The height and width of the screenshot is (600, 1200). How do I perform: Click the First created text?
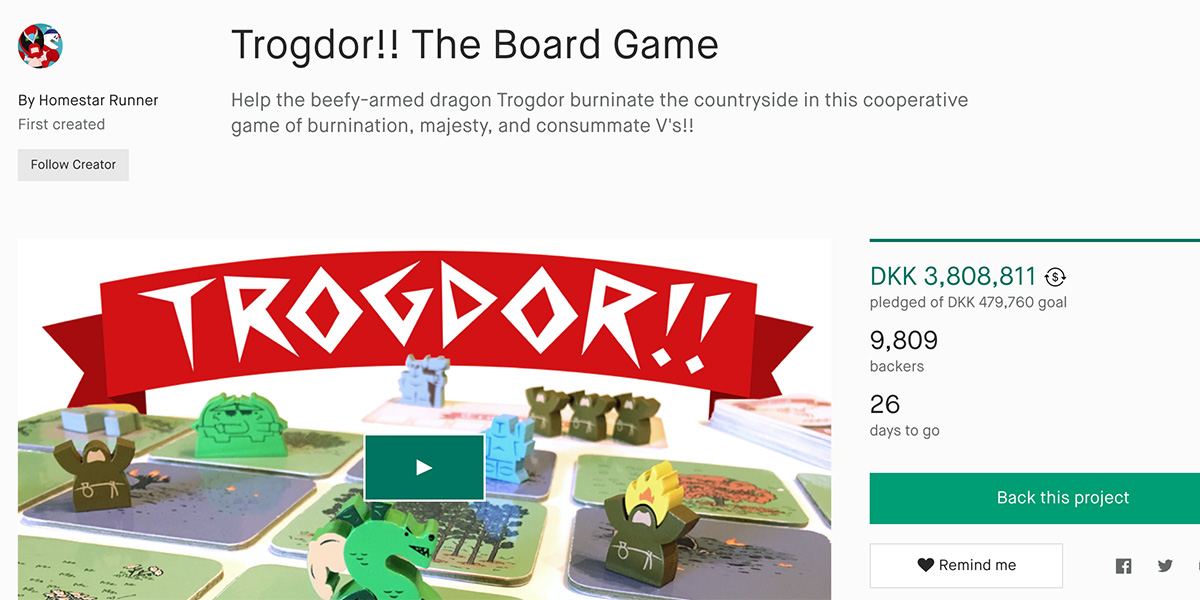[x=61, y=125]
